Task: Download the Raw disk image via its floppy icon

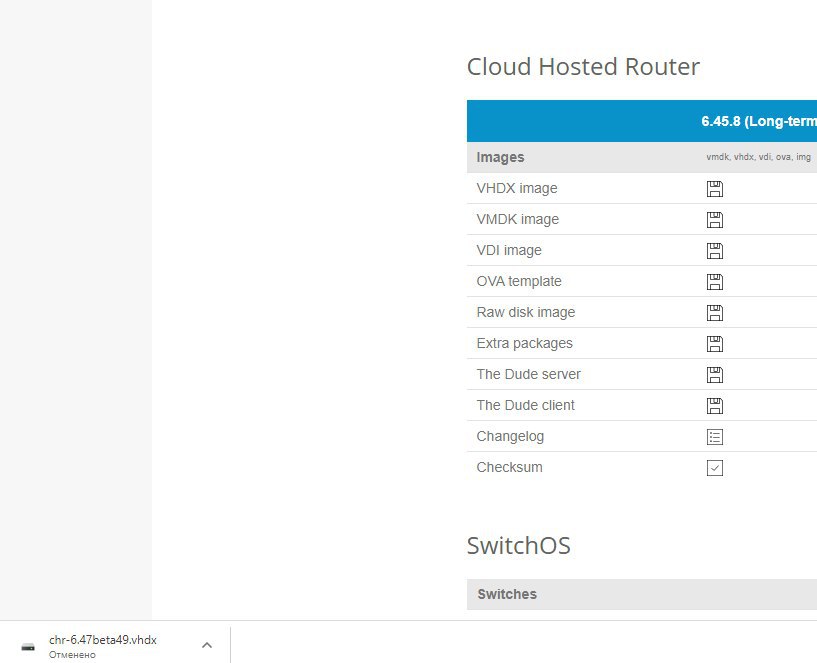Action: [714, 313]
